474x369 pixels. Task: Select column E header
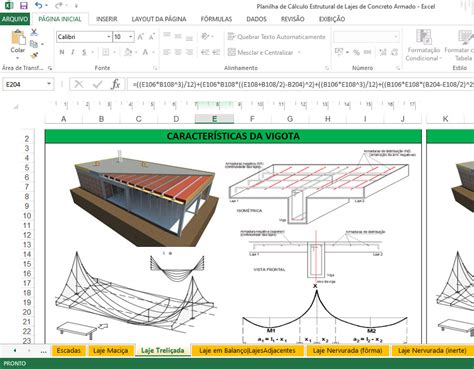214,119
